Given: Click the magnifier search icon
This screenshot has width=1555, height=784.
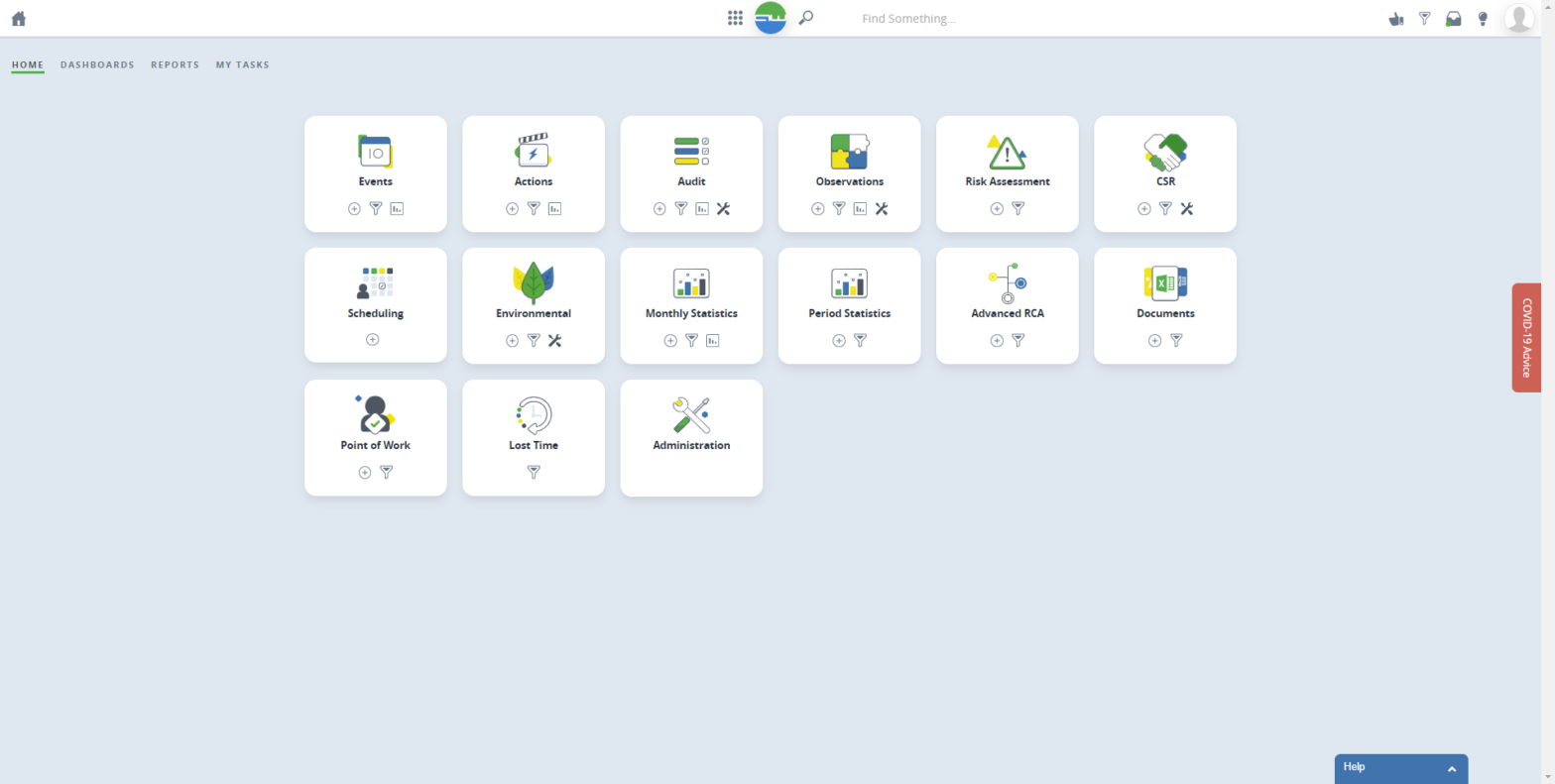Looking at the screenshot, I should coord(806,18).
